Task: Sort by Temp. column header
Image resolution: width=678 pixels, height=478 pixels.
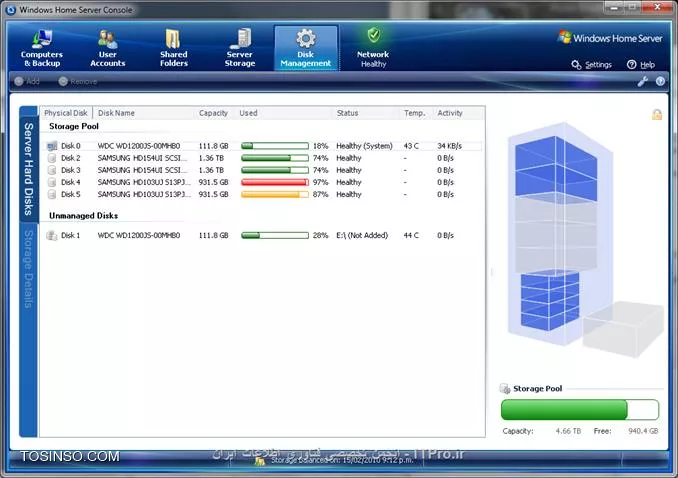Action: point(415,113)
